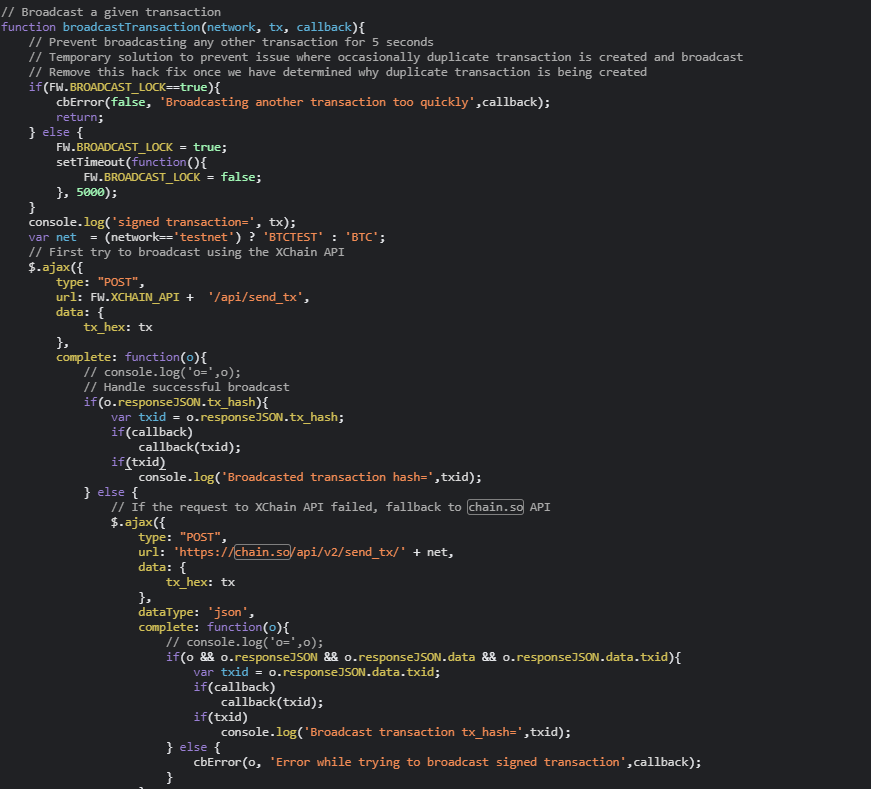Click the '// Broadcast a given transaction' comment

click(111, 12)
